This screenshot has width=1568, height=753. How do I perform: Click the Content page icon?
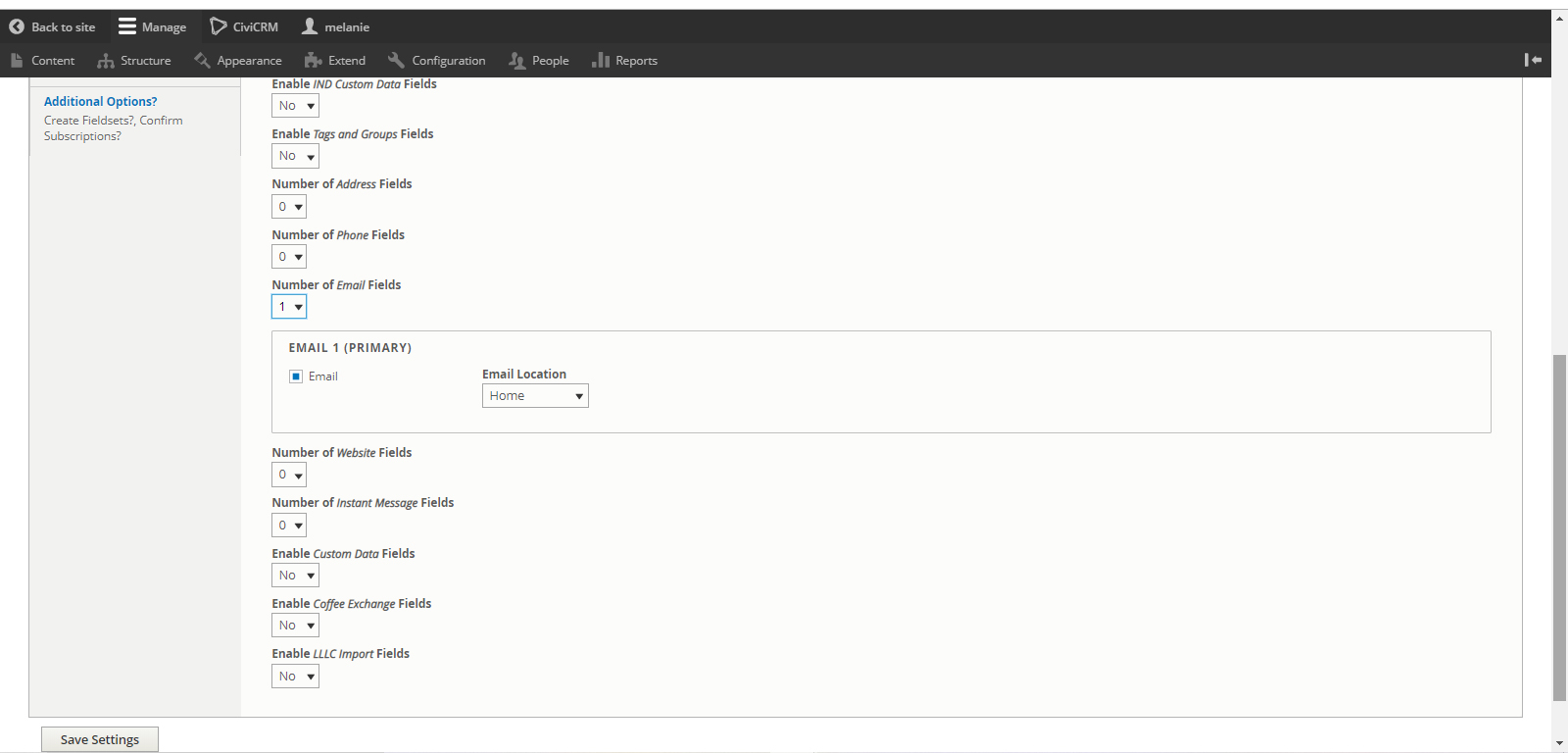tap(17, 61)
